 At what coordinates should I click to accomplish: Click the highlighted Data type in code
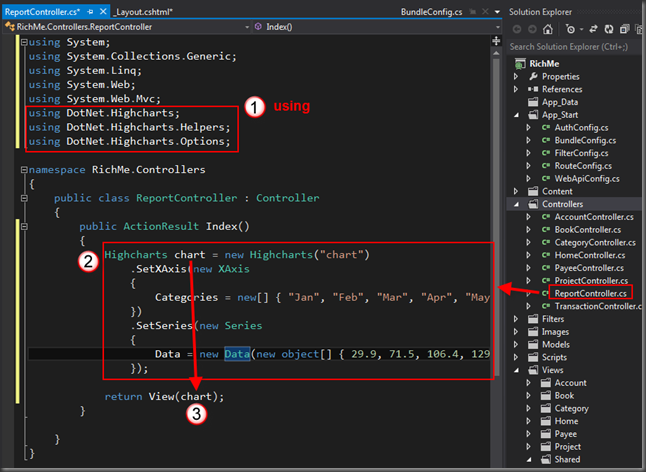click(237, 354)
